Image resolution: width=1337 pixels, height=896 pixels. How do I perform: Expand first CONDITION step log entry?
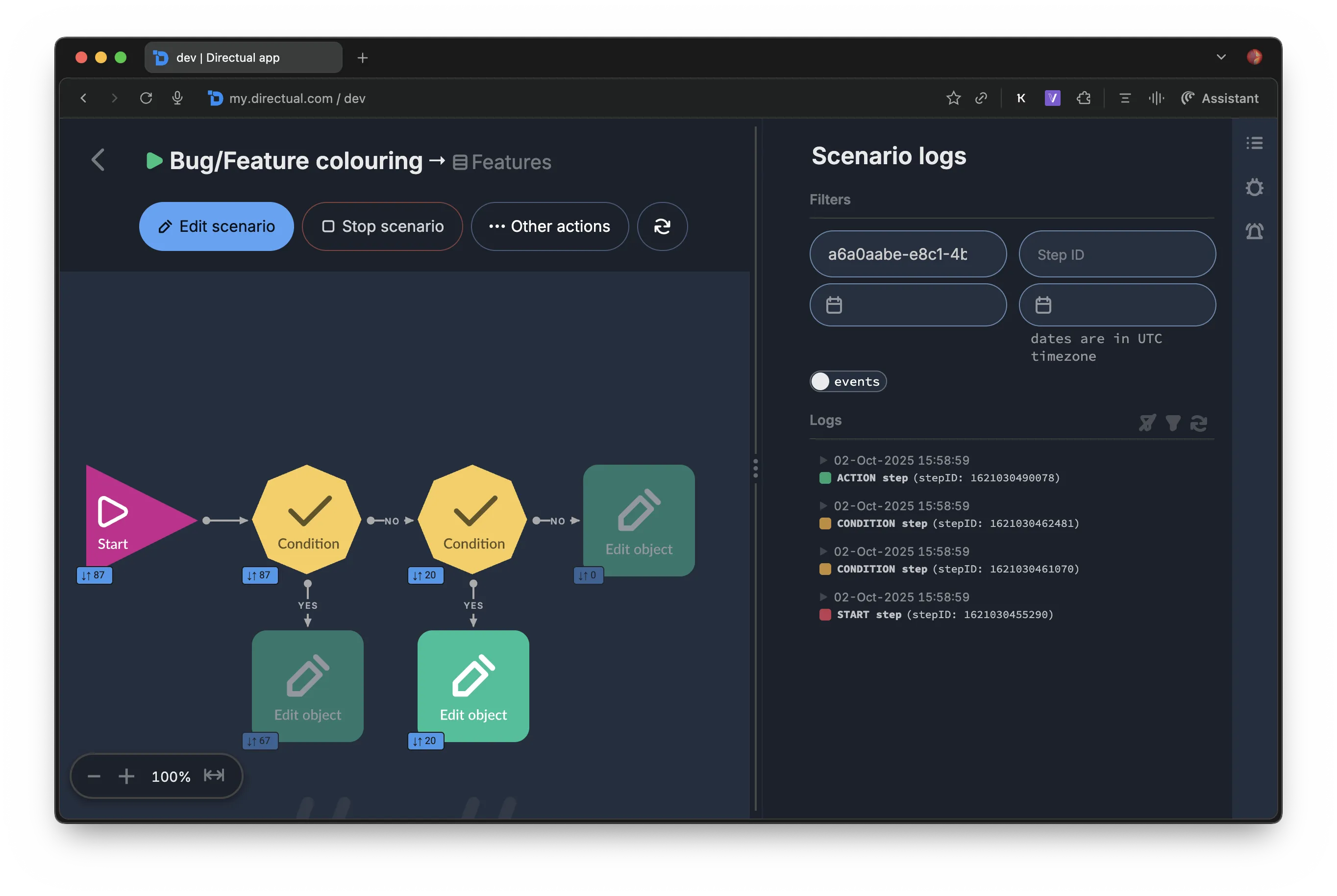click(823, 506)
